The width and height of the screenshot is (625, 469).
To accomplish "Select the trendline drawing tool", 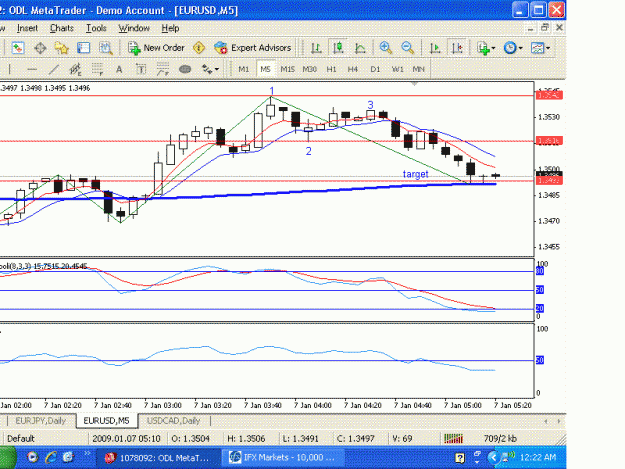I will (53, 69).
